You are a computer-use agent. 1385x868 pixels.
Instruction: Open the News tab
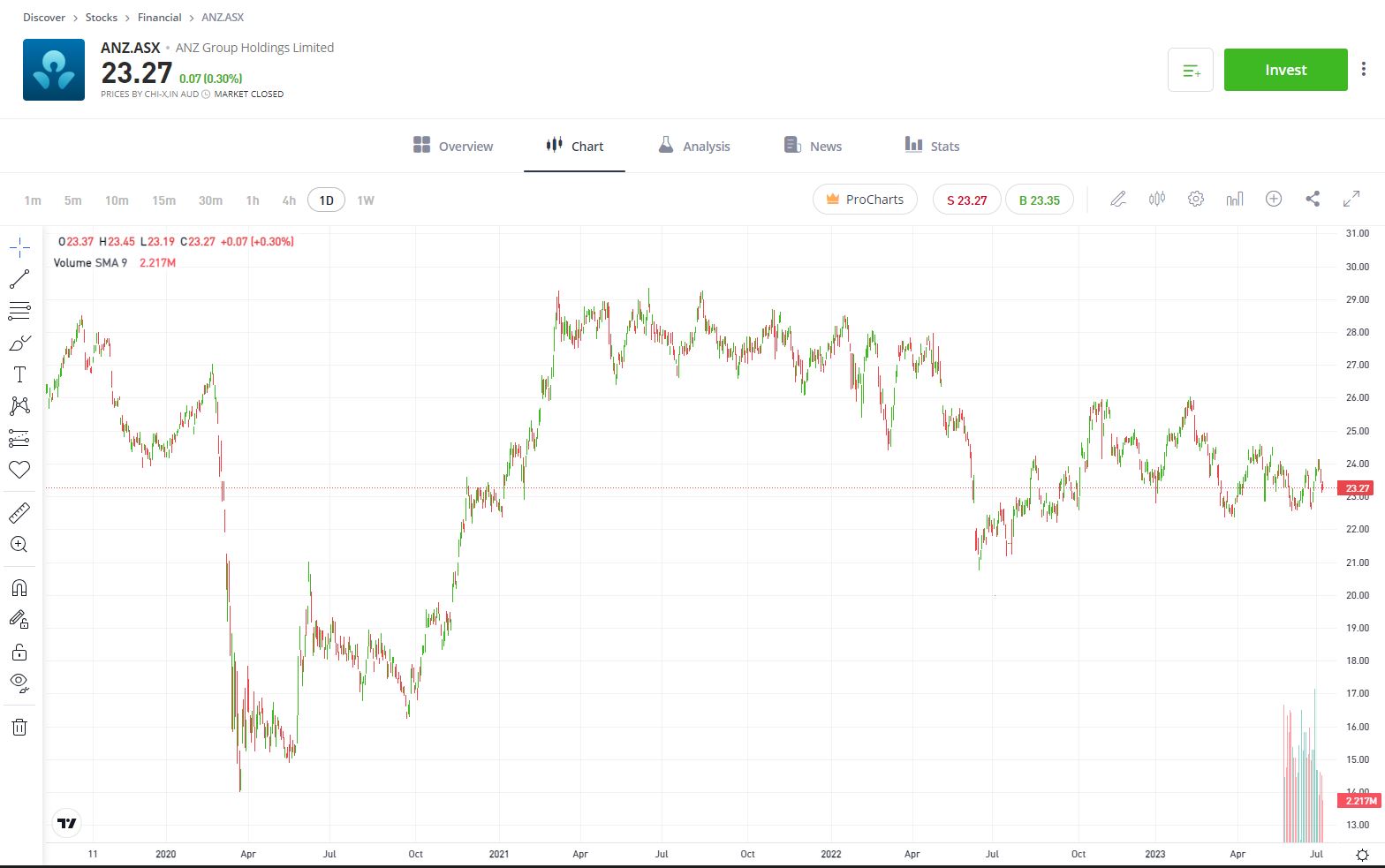814,146
